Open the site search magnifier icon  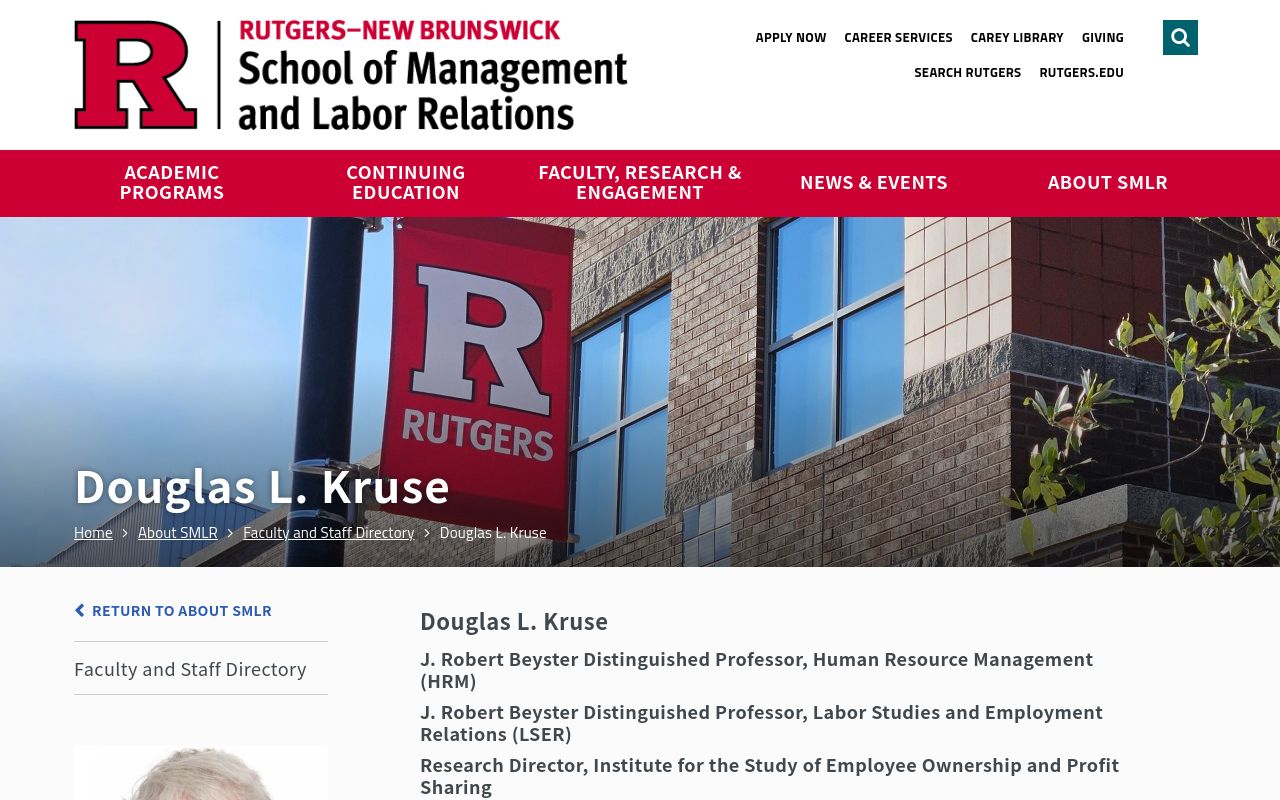click(x=1180, y=38)
